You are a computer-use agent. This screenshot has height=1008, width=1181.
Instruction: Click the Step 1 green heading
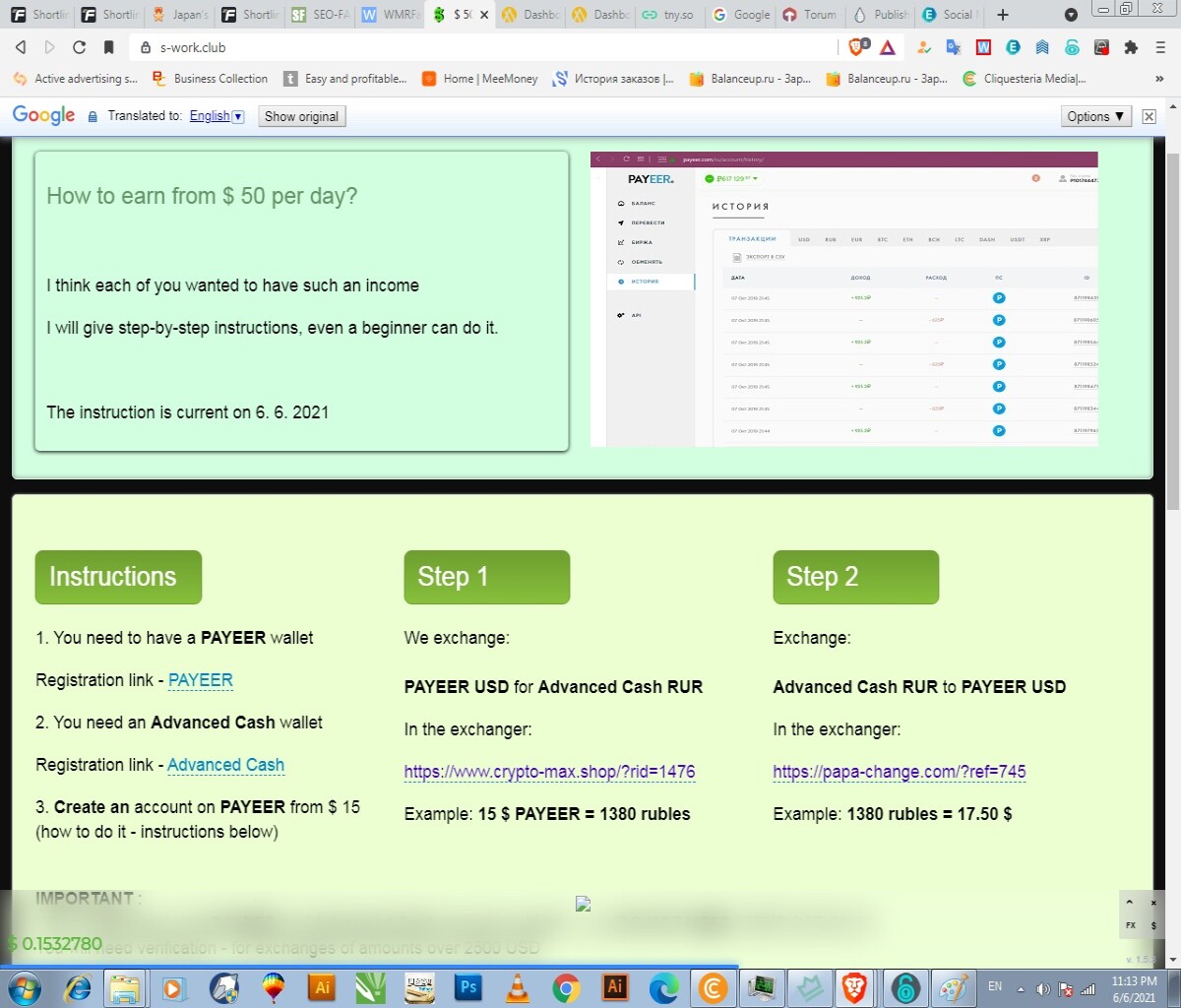[x=487, y=577]
